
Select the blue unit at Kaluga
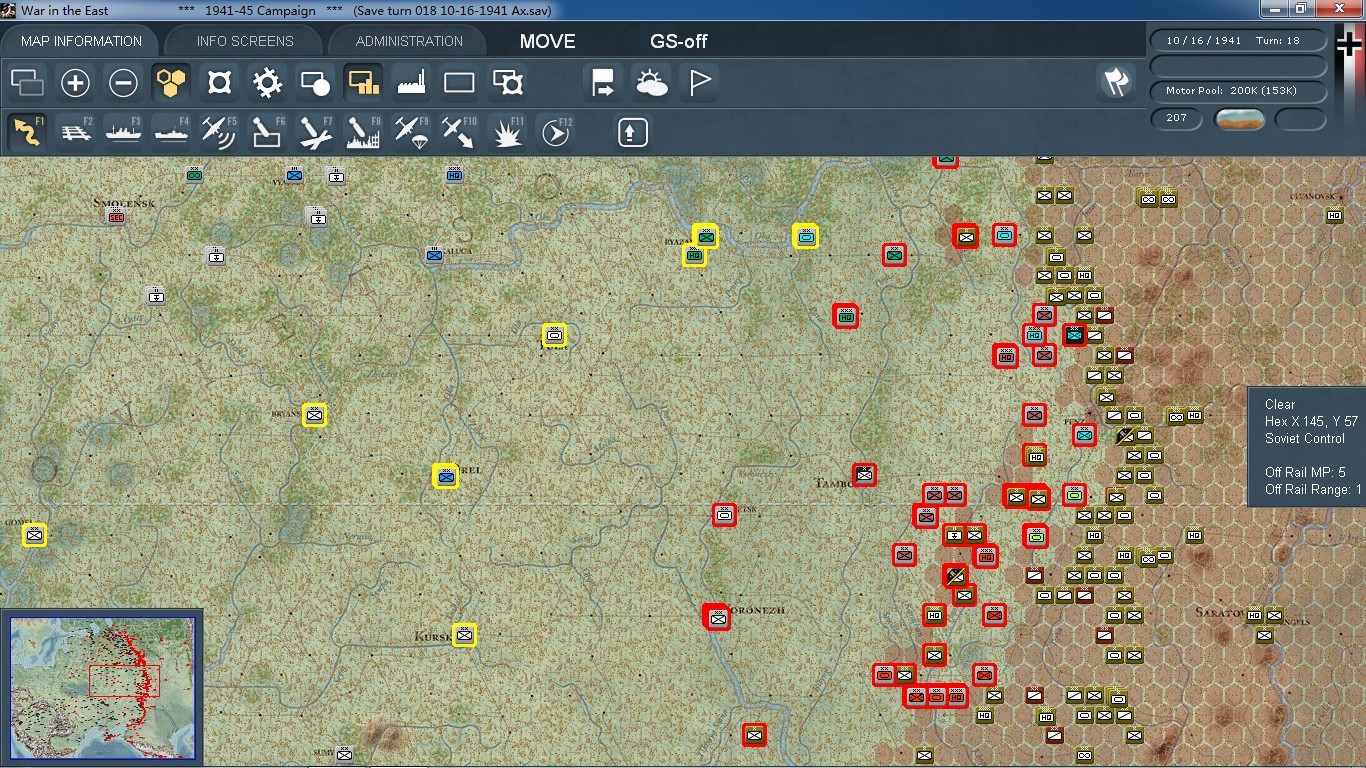coord(434,254)
